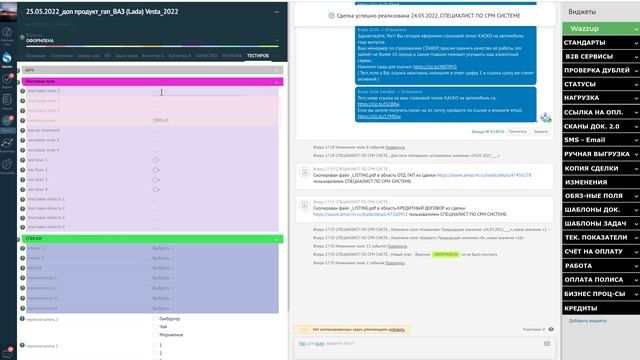Open the chat bubble icon with notification badge

click(x=7, y=352)
